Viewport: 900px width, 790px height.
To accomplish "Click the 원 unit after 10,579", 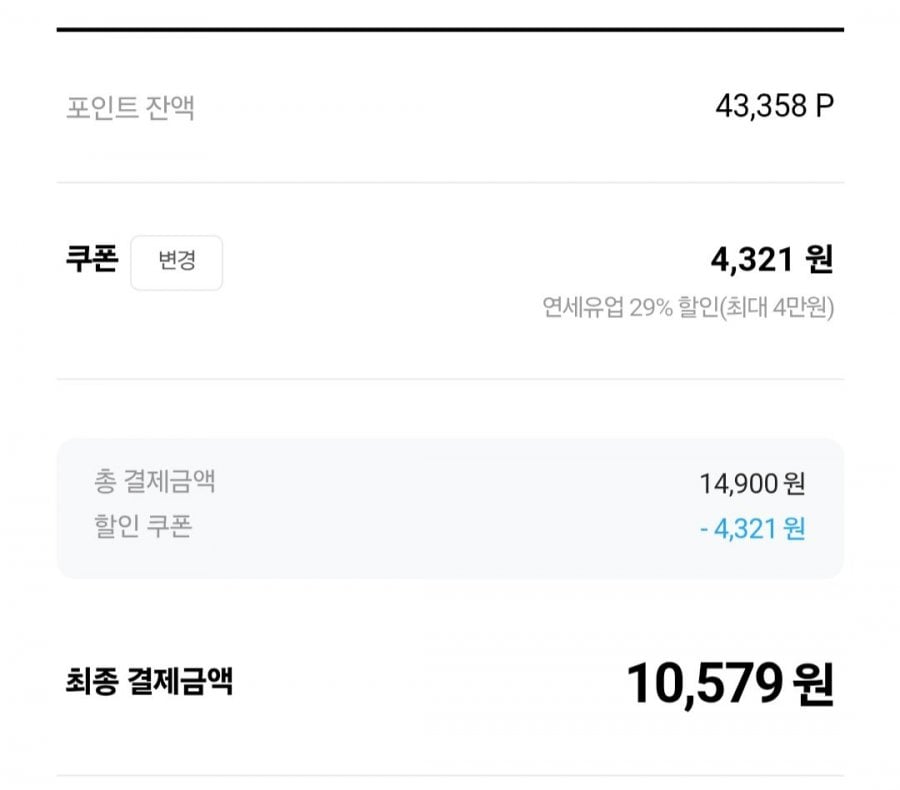I will tap(812, 685).
